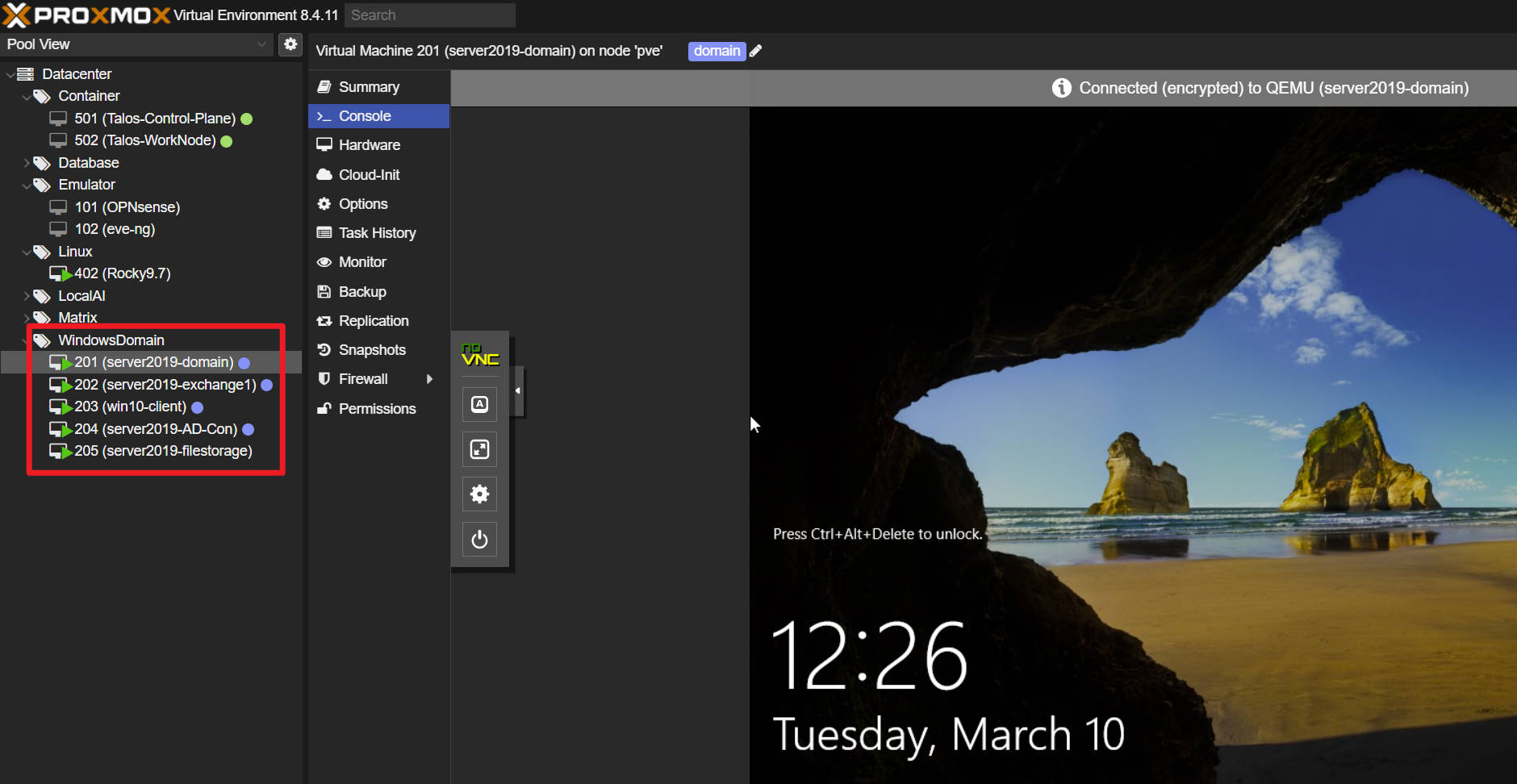Open noVNC extra keys panel
Image resolution: width=1517 pixels, height=784 pixels.
coord(479,404)
